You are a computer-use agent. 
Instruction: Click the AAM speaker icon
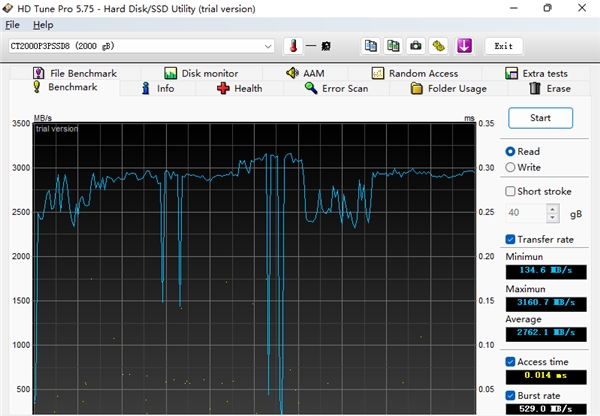pos(292,73)
